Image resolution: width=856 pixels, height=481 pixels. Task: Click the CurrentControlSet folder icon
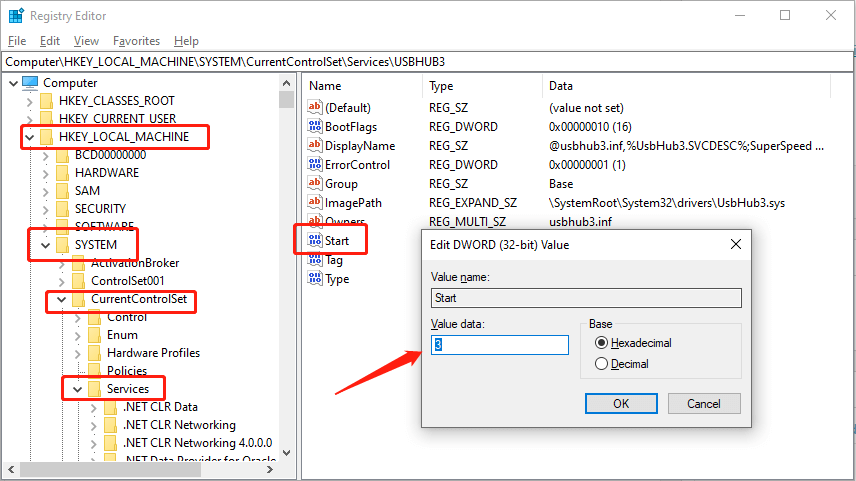coord(78,299)
